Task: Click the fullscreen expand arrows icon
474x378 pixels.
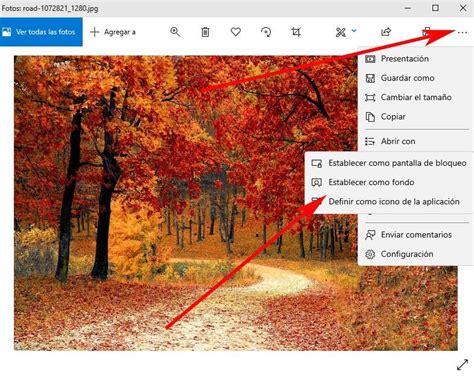Action: [x=462, y=365]
